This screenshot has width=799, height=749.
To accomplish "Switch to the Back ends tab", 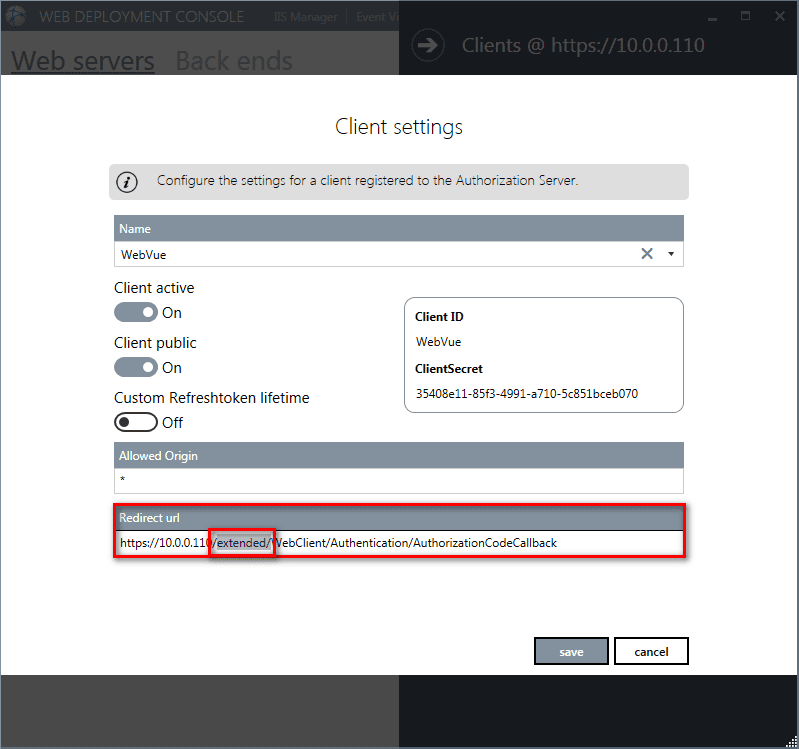I will pos(234,61).
